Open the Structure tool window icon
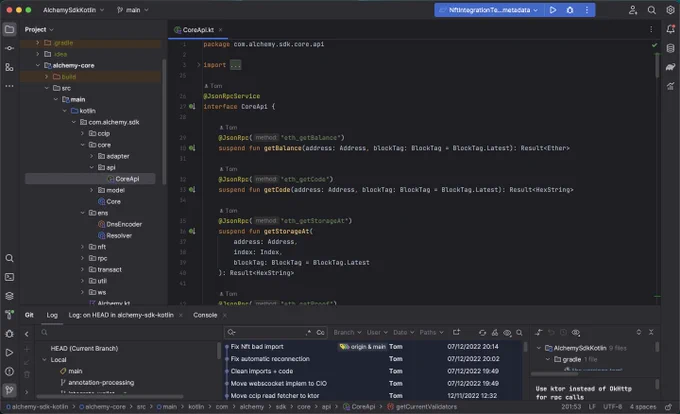This screenshot has width=680, height=414. [x=9, y=67]
